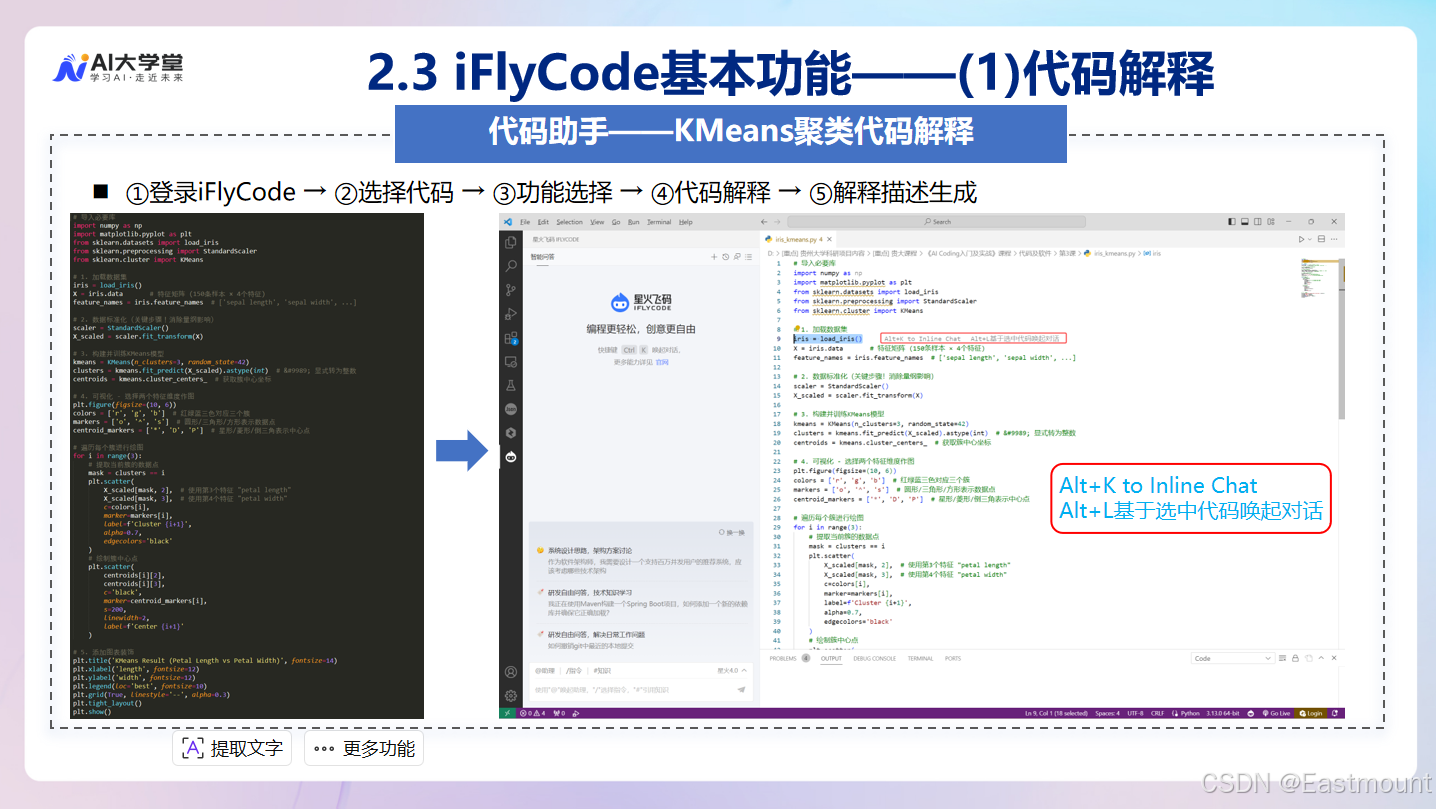Open the Code output channel dropdown

1233,658
